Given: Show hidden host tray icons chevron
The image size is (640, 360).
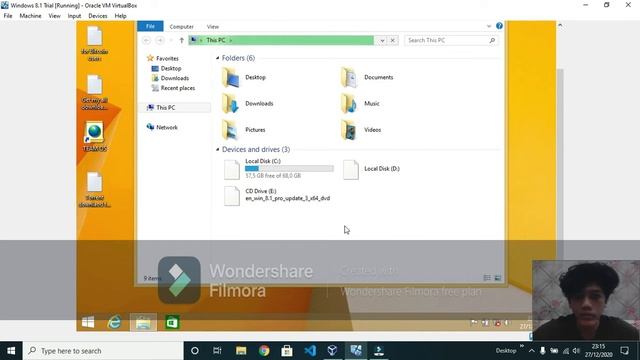Looking at the screenshot, I should click(531, 351).
